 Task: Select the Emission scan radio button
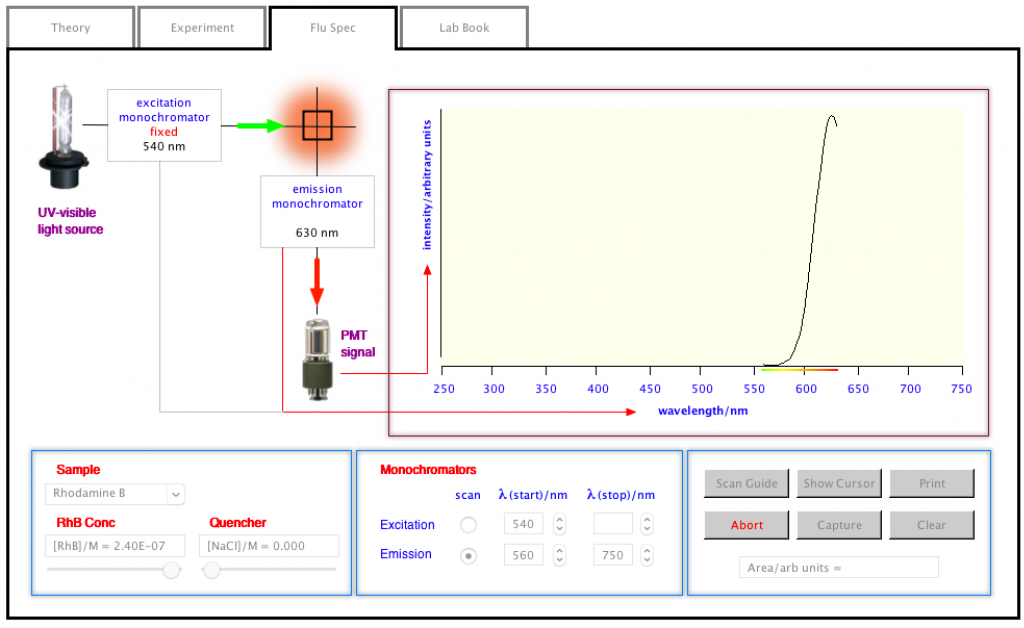[468, 556]
